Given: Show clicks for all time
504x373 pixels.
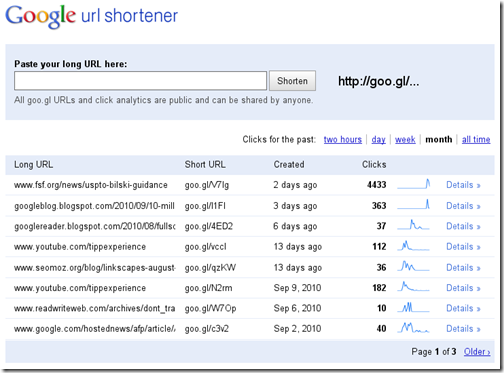Looking at the screenshot, I should click(476, 139).
